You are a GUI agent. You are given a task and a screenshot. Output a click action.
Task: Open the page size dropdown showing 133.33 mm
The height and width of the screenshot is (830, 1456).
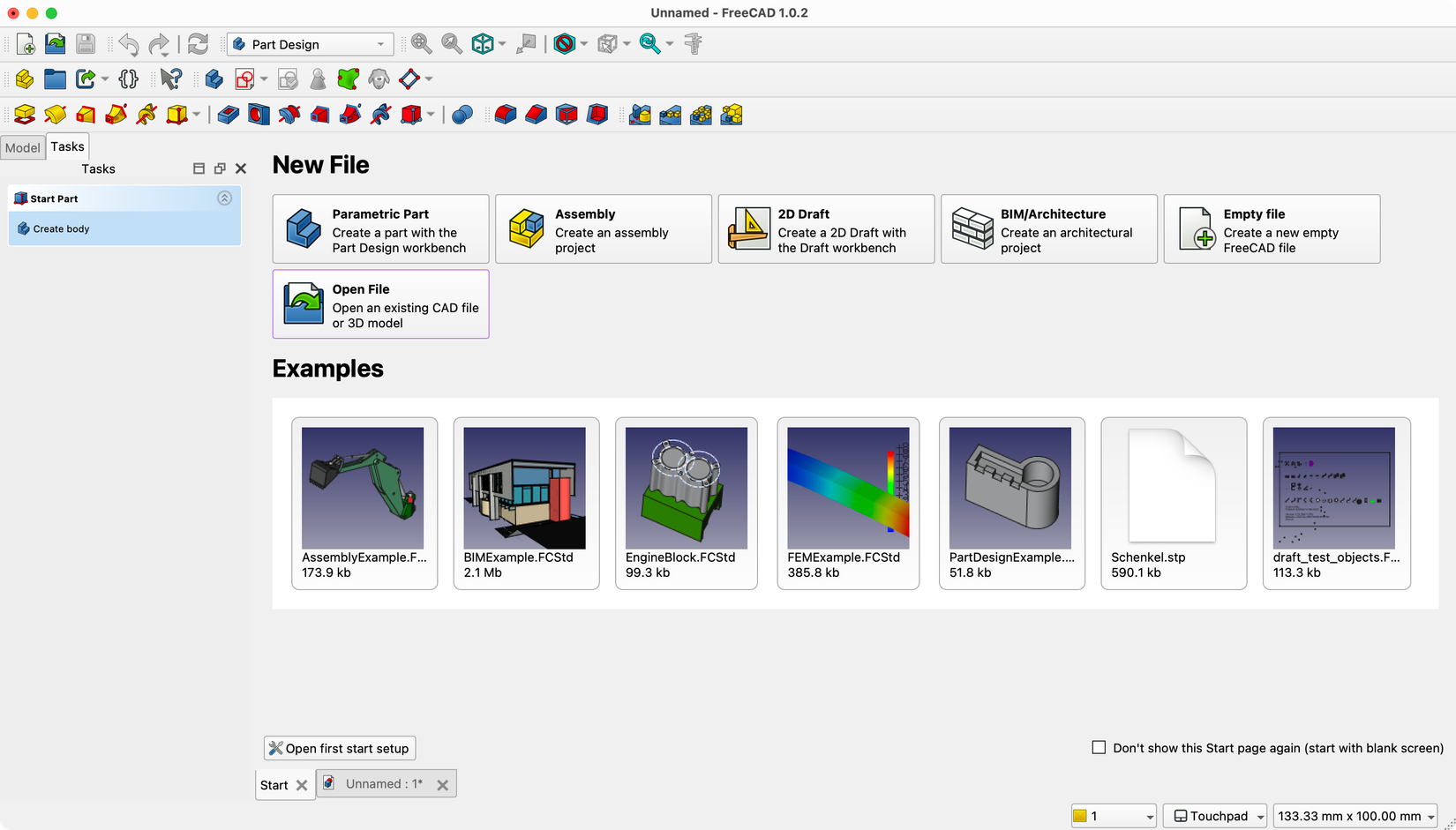[x=1355, y=815]
